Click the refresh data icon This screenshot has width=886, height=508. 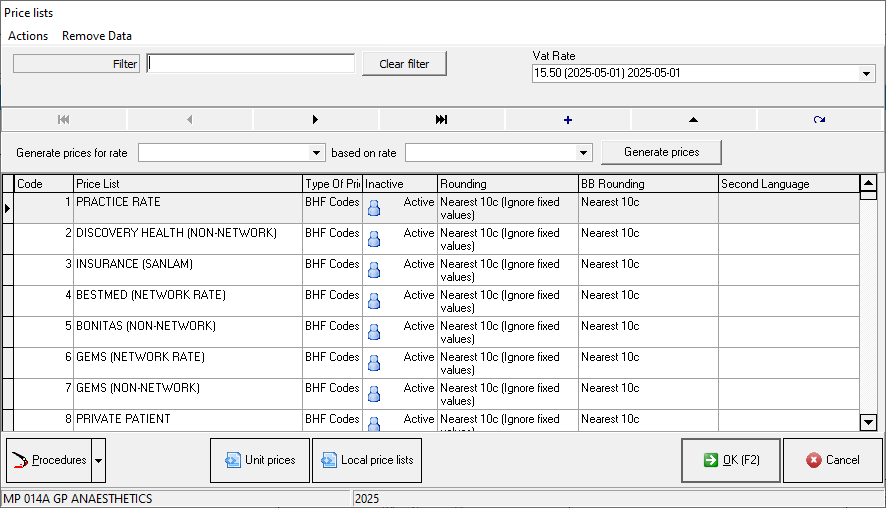coord(819,119)
